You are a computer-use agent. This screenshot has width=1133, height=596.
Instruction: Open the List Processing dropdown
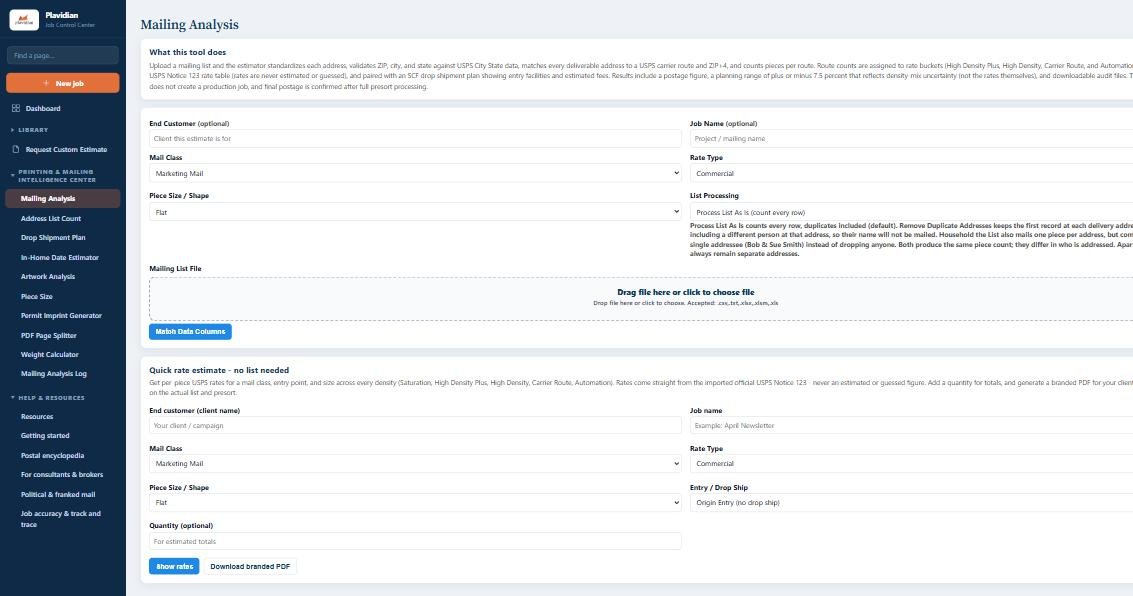(911, 212)
